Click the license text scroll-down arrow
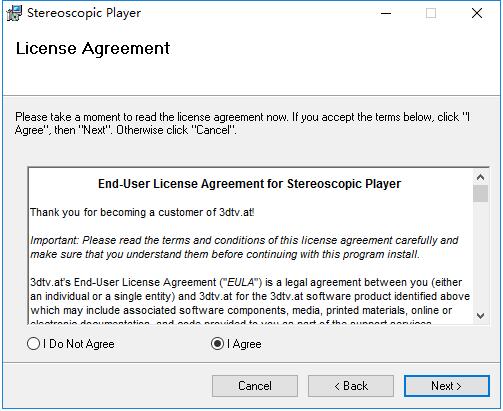 [x=480, y=315]
